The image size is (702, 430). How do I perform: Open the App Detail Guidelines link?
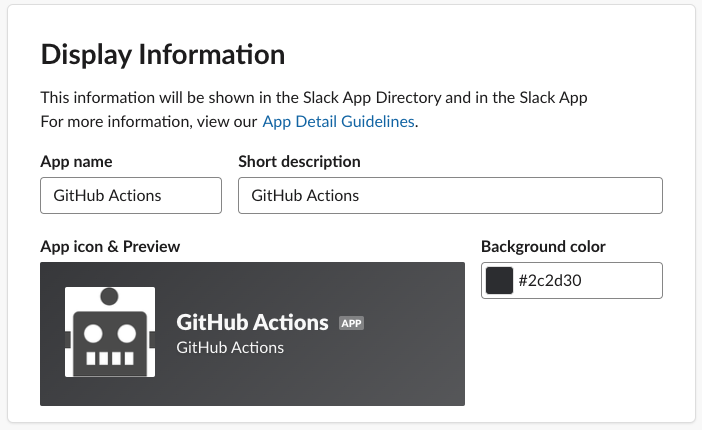coord(337,122)
